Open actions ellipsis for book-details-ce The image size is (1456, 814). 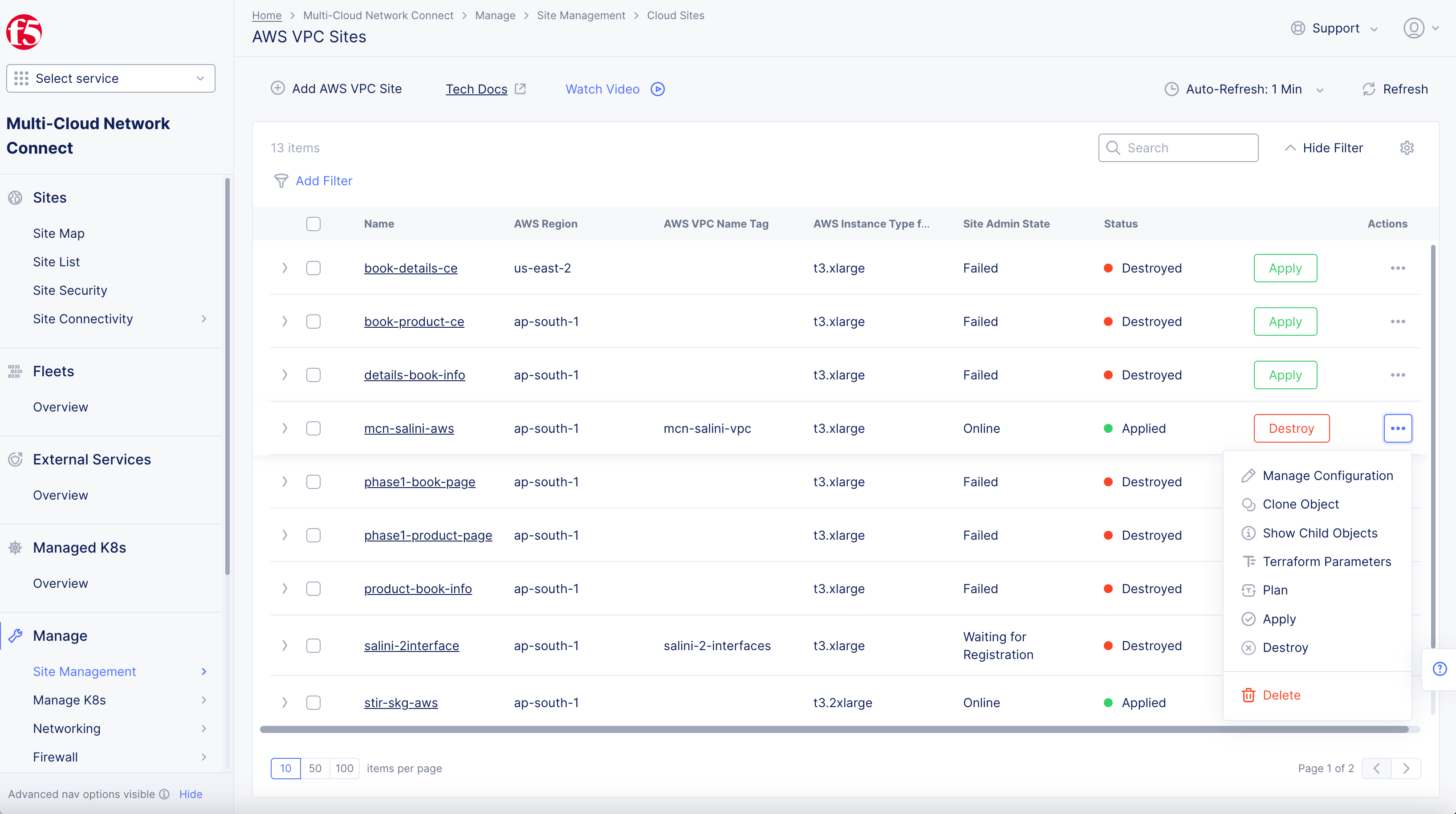pyautogui.click(x=1398, y=268)
